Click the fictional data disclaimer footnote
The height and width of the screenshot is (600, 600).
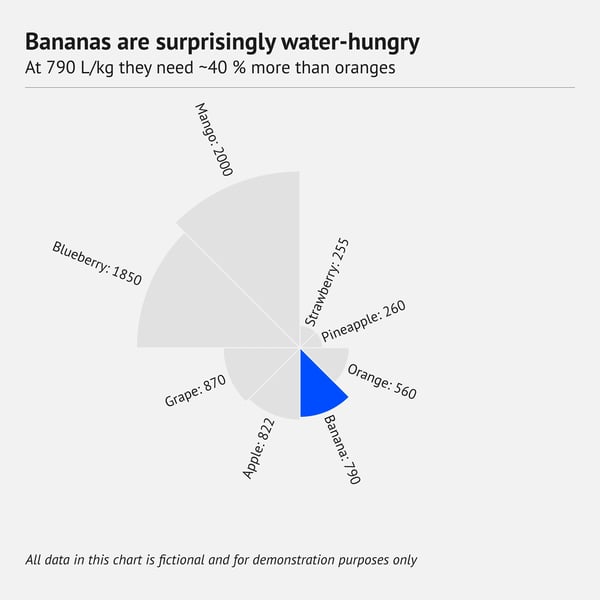pos(221,560)
